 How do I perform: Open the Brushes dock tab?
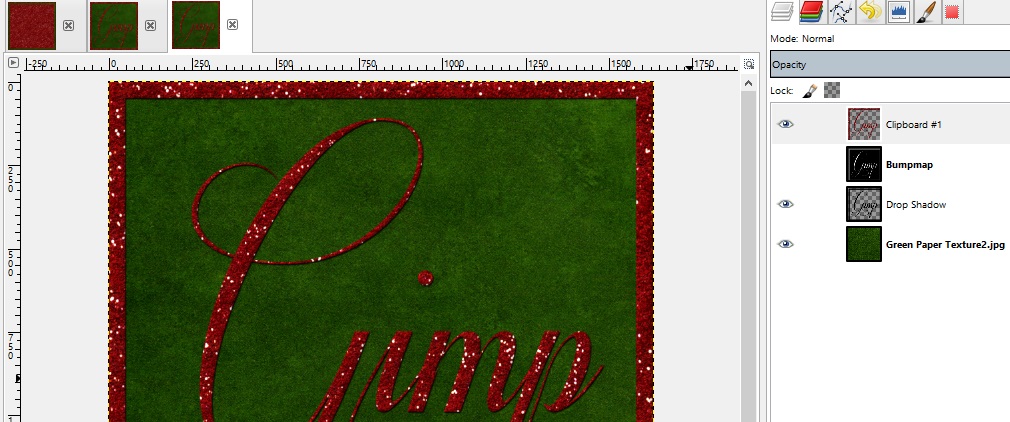926,12
